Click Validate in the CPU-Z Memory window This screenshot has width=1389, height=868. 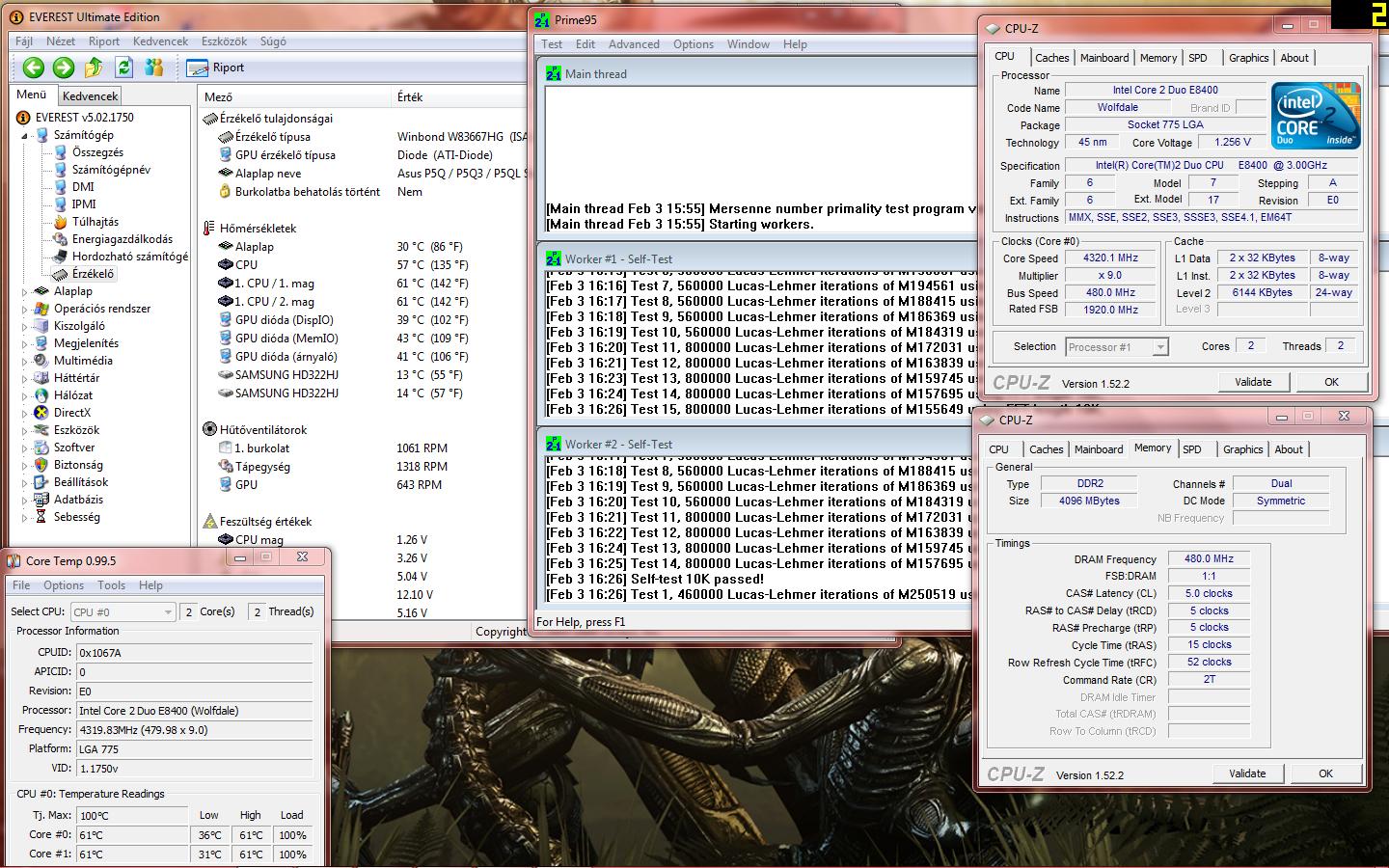[x=1247, y=773]
